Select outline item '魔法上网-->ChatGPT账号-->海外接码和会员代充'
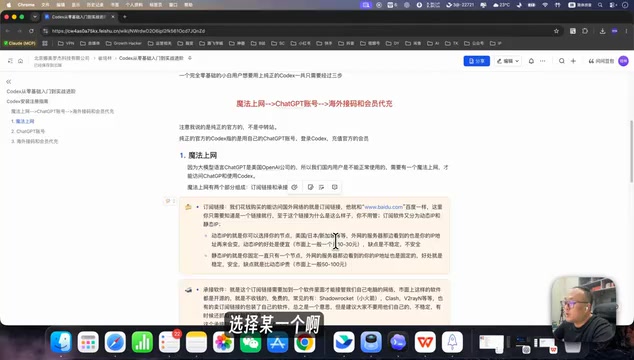This screenshot has width=634, height=360. point(62,111)
